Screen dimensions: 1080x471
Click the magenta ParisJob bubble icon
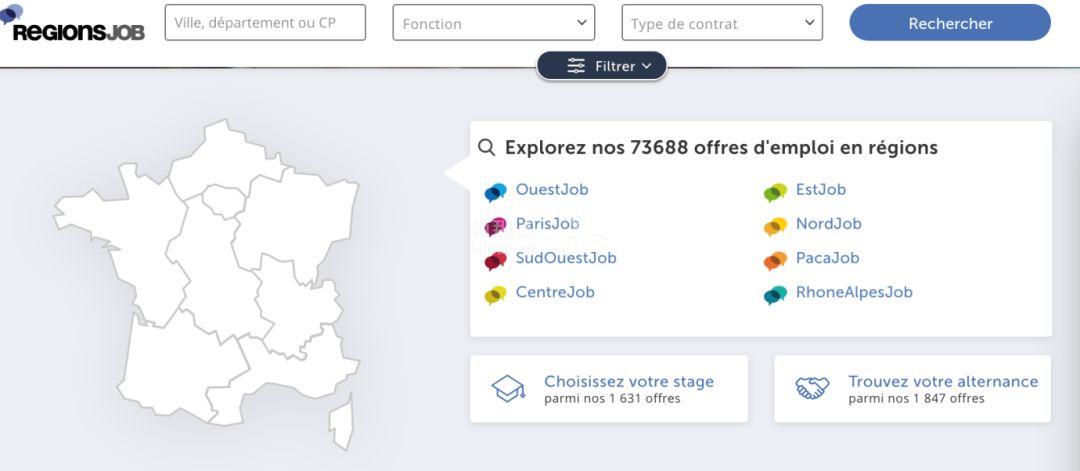tap(495, 227)
